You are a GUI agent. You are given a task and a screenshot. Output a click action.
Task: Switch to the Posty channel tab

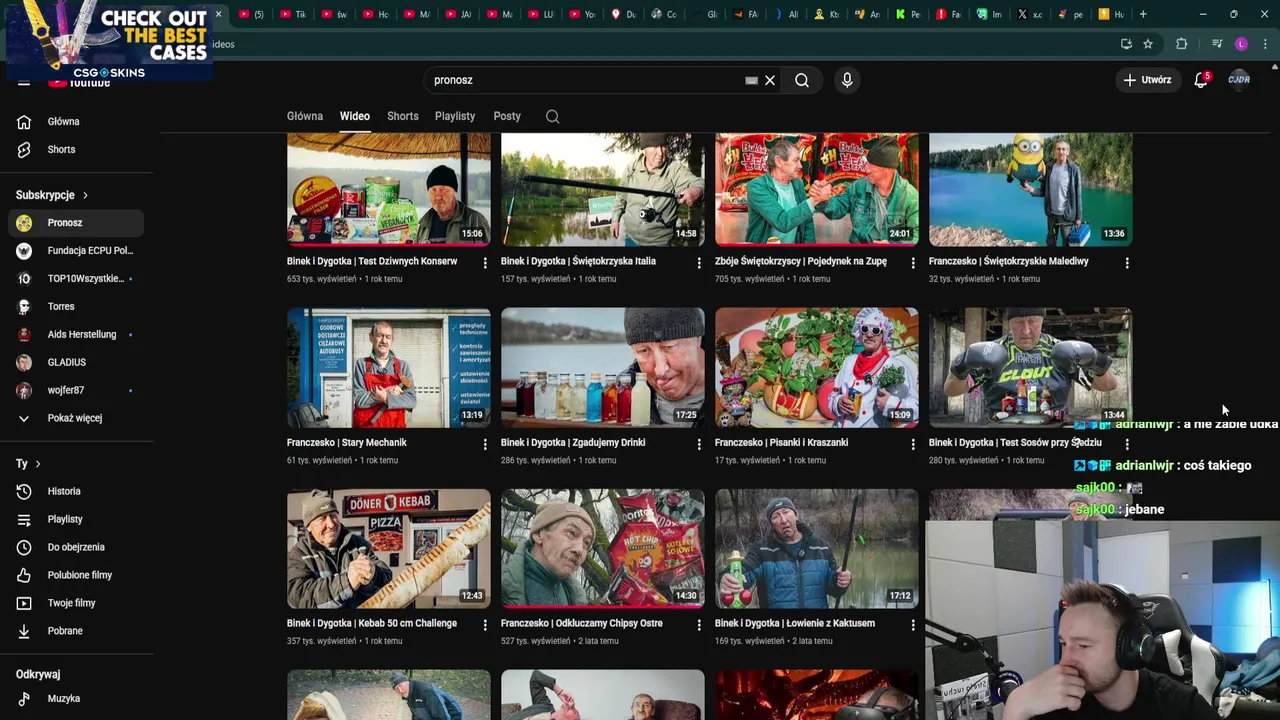click(507, 116)
